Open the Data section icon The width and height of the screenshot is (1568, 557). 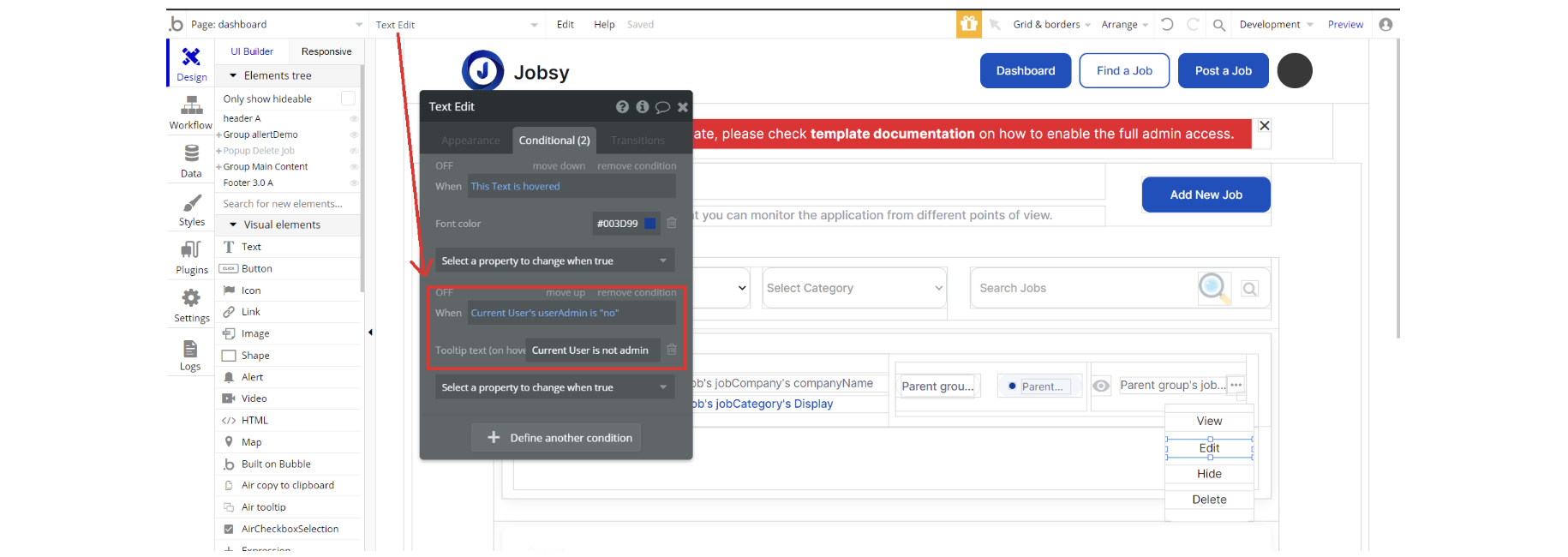[191, 160]
